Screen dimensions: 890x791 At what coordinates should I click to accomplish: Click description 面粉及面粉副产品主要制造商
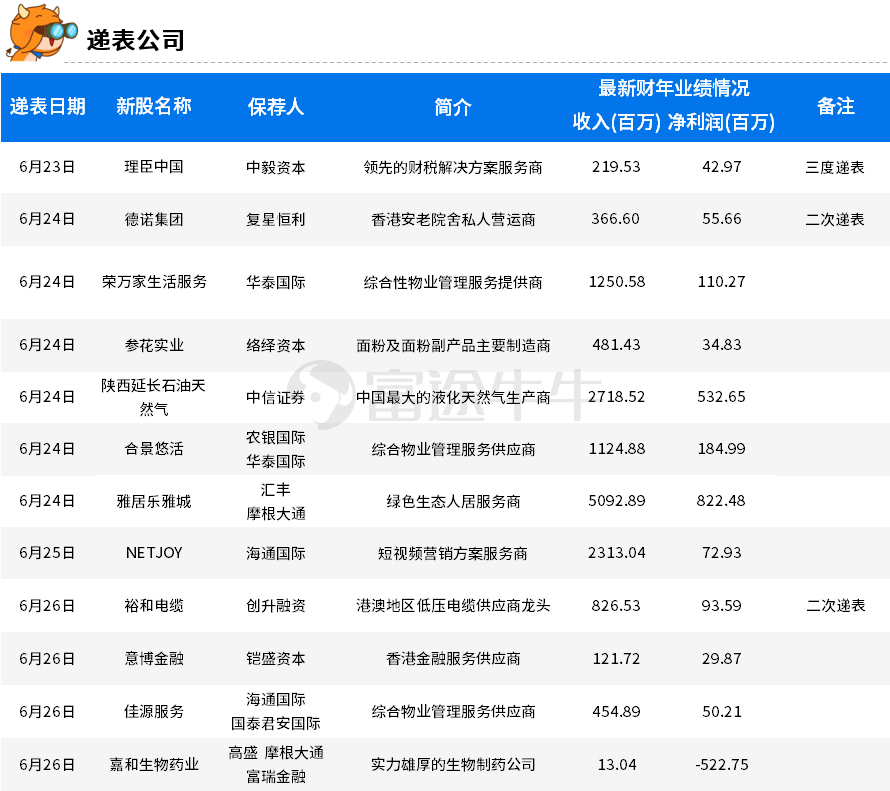coord(453,346)
